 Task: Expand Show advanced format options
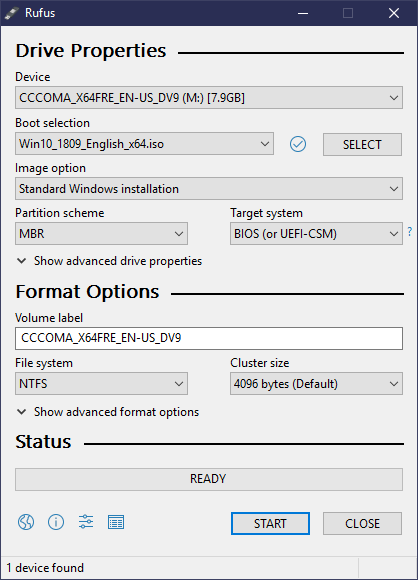coord(108,412)
